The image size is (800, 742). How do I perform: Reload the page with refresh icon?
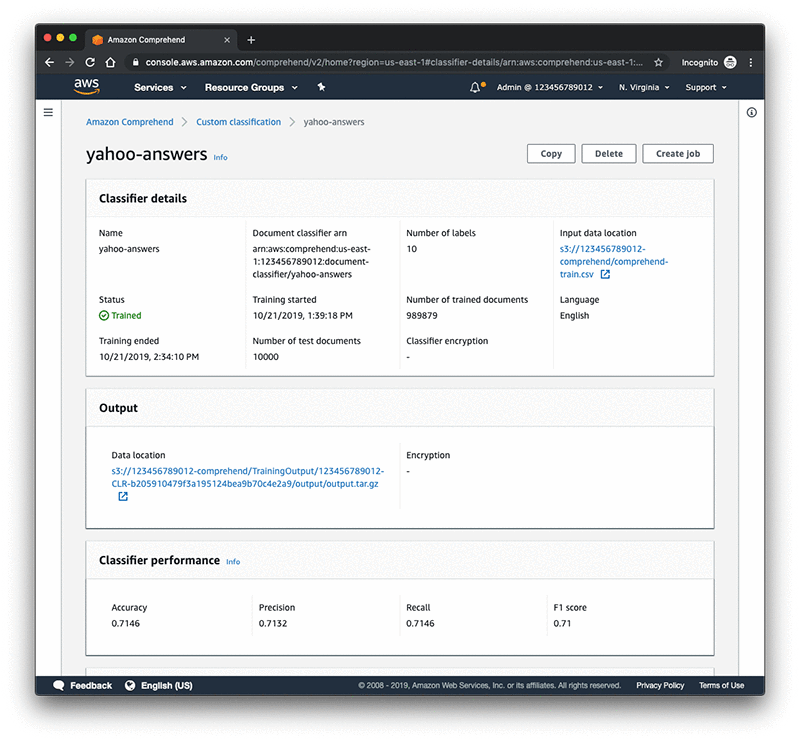(90, 62)
